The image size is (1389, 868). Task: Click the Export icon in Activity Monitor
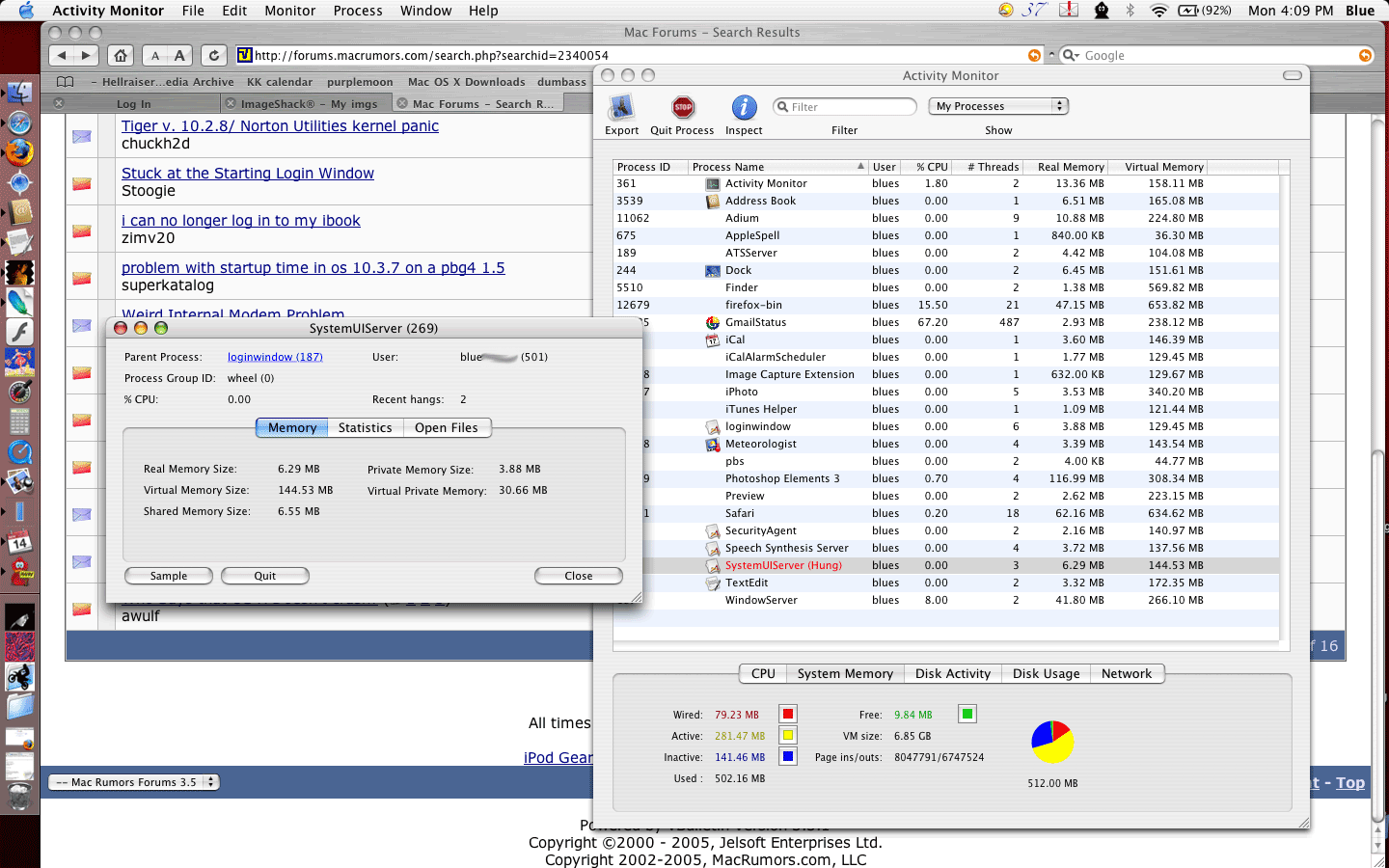(621, 107)
